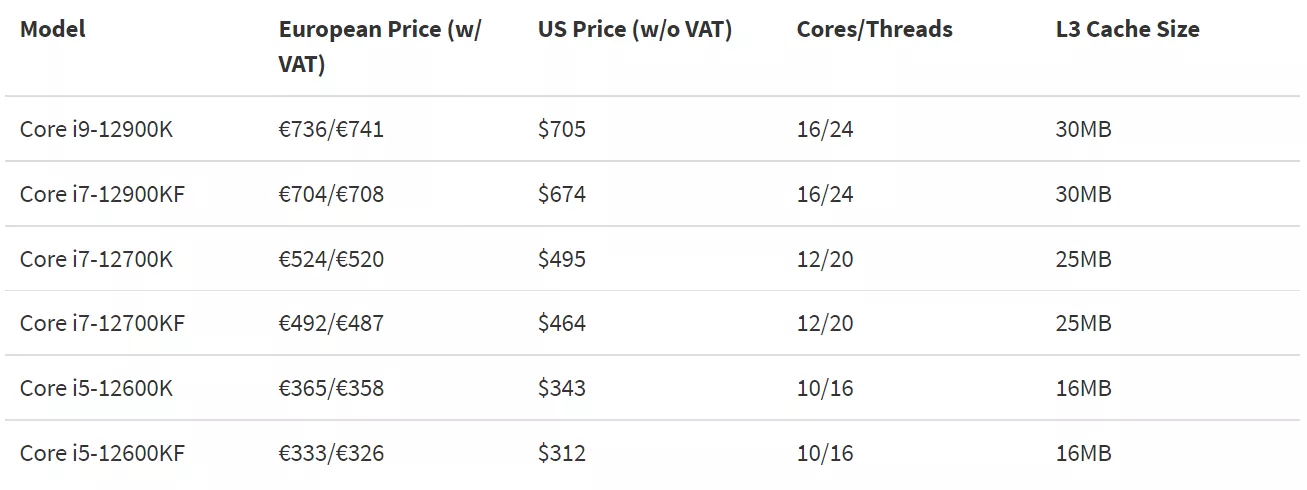The image size is (1307, 490).
Task: Click the €704/€708 price cell
Action: tap(332, 194)
